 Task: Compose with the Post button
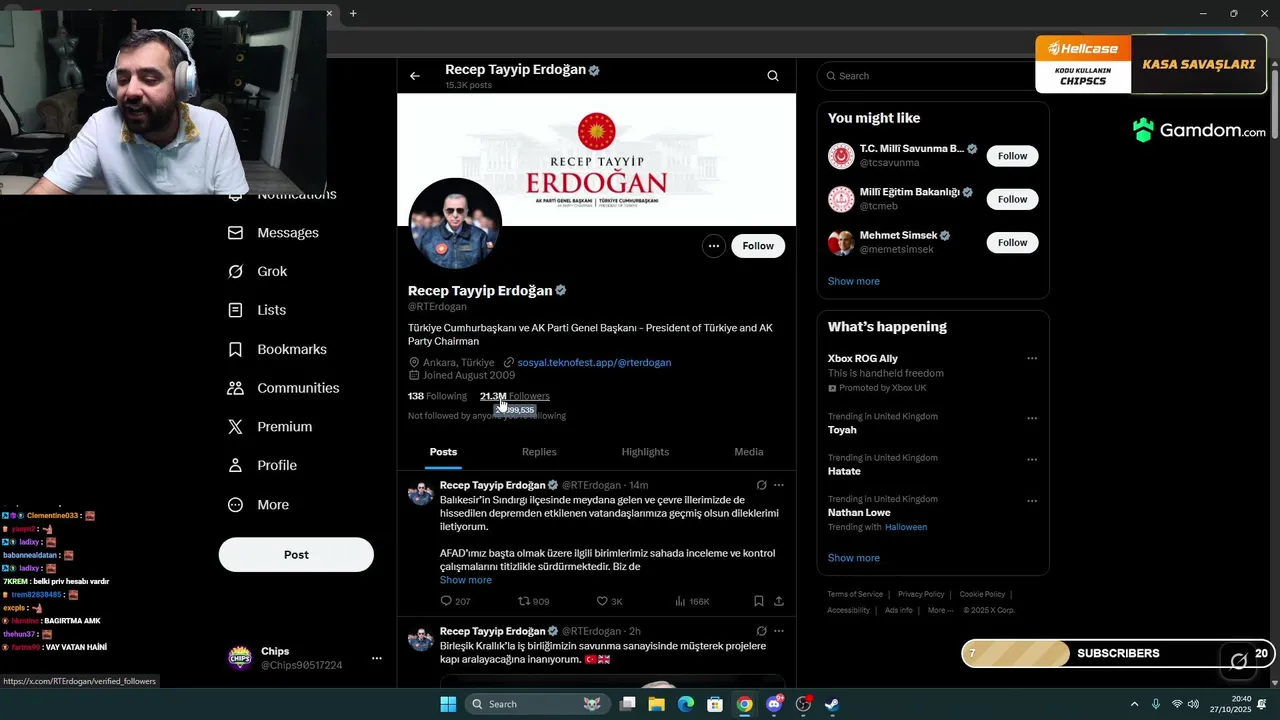tap(296, 555)
